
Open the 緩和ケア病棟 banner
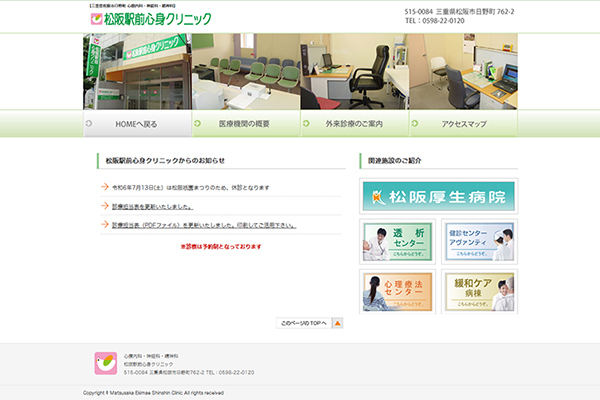coord(479,291)
